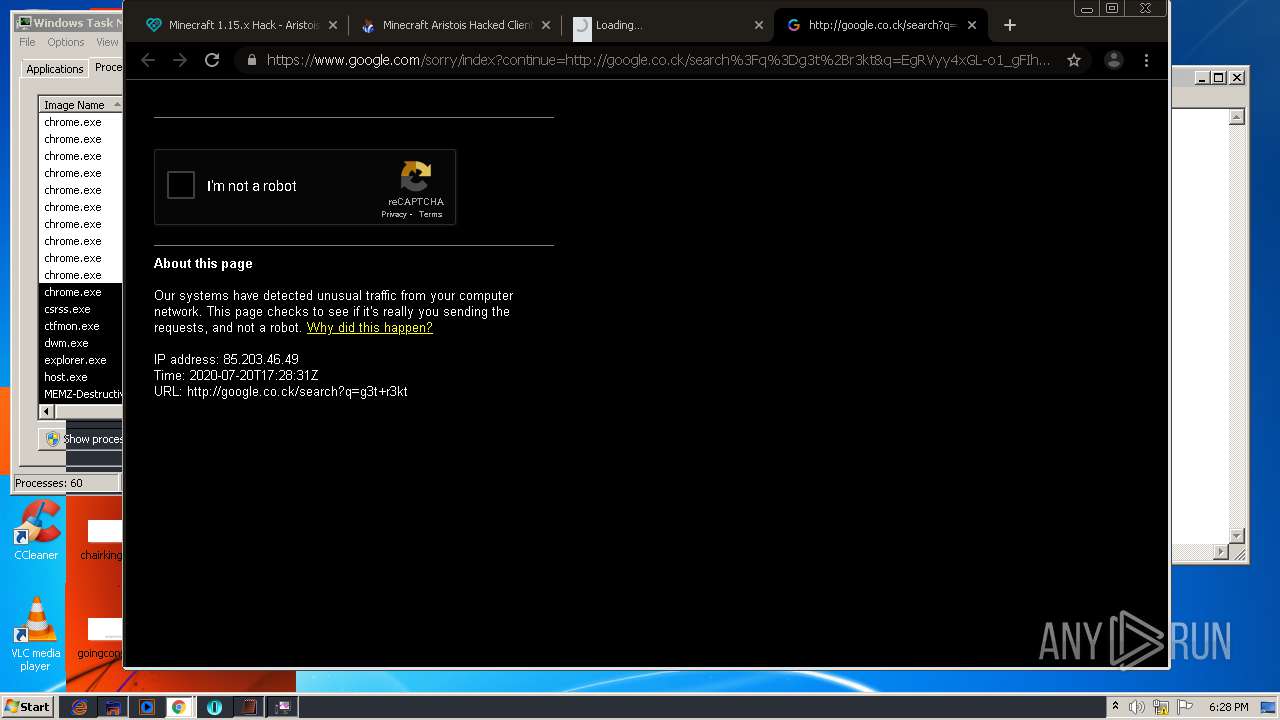Click the padlock site info icon
Screen dimensions: 1280x720
pyautogui.click(x=251, y=60)
